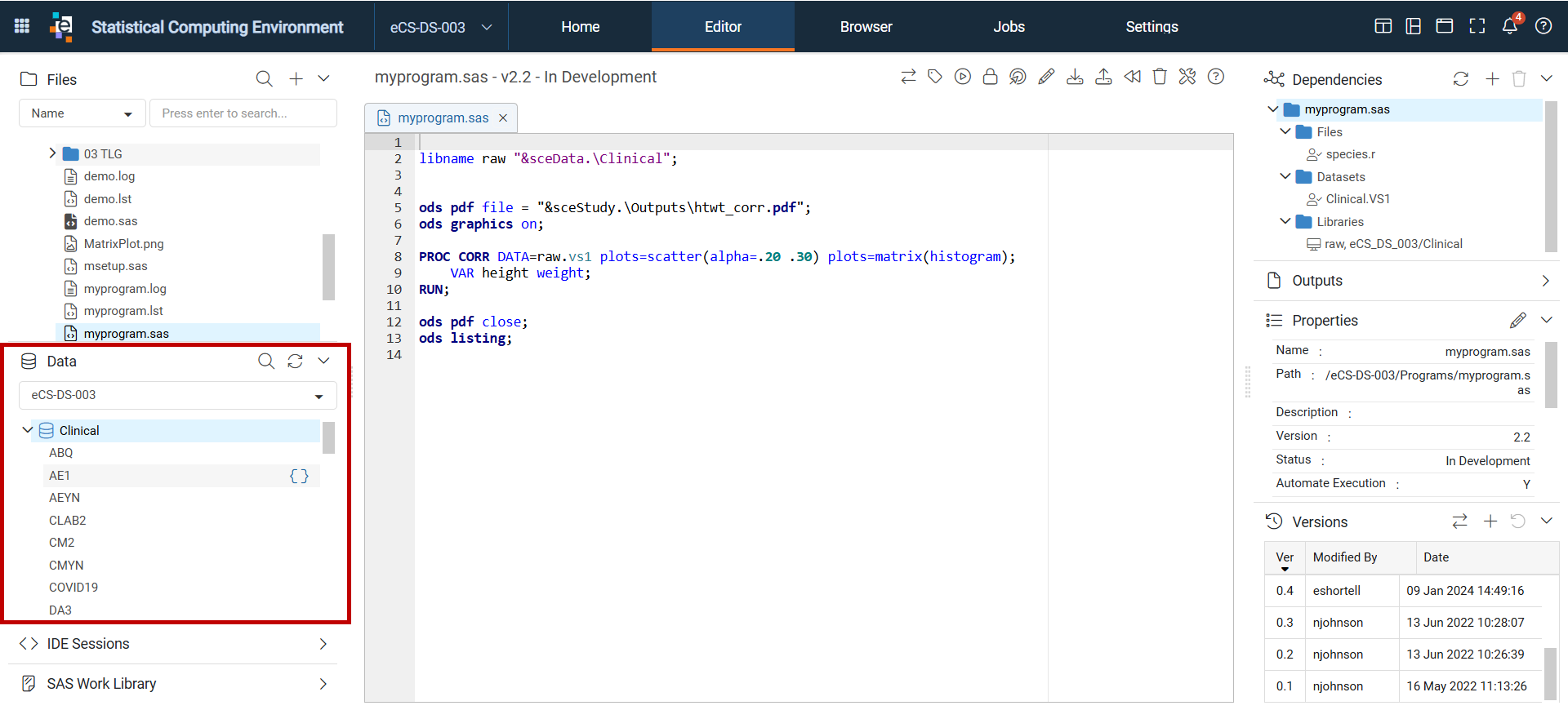Click the second layout icon in top bar
Screen dimensions: 1568x710
[1414, 26]
